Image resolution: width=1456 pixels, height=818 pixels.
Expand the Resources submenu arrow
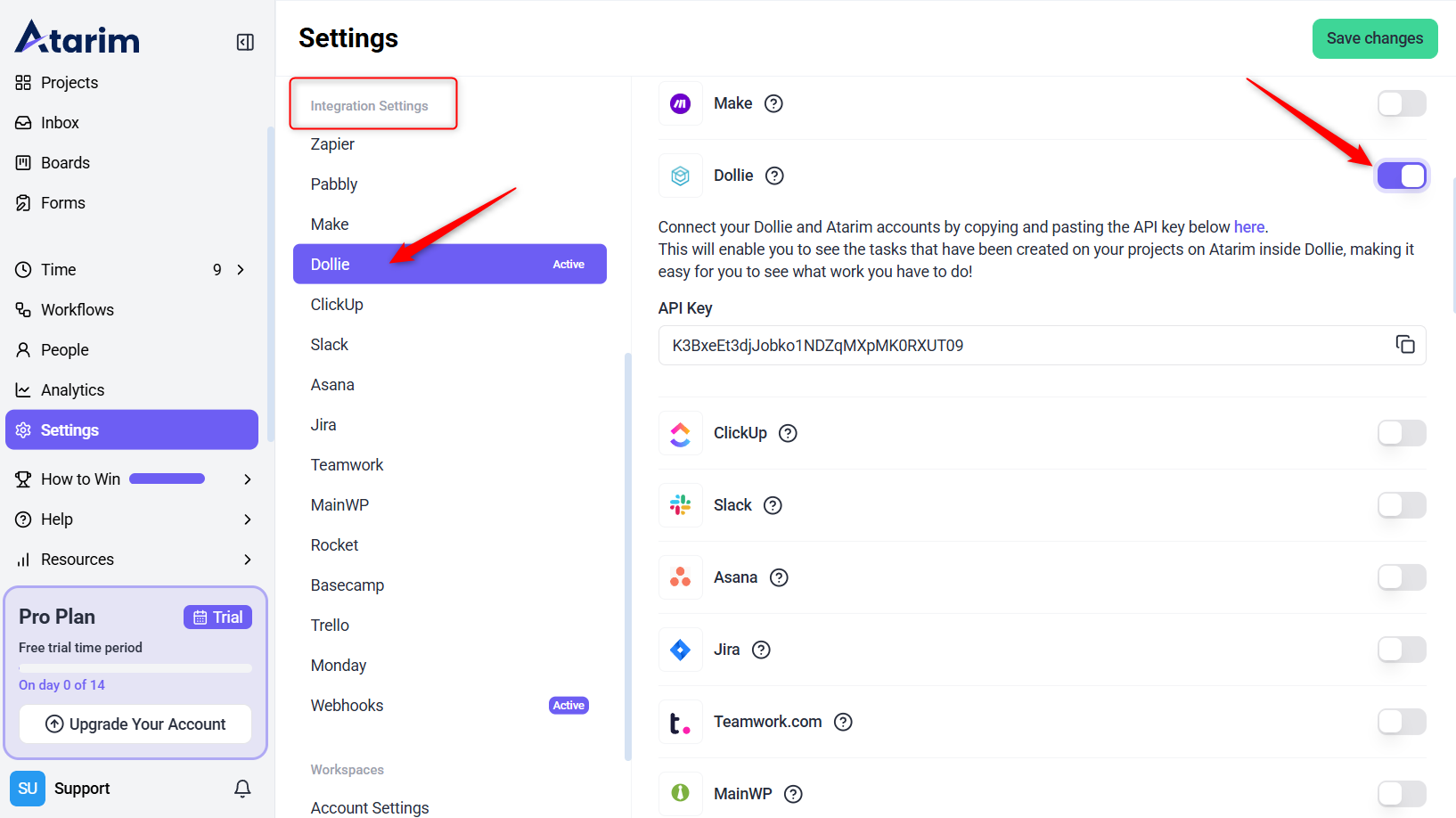tap(248, 560)
